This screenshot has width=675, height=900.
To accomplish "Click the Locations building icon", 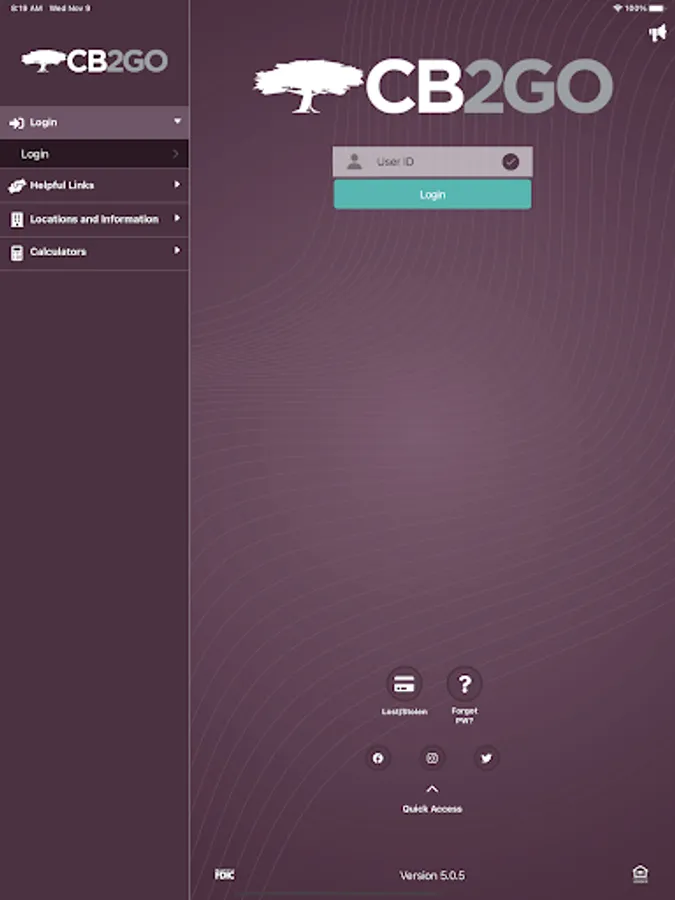I will tap(17, 219).
